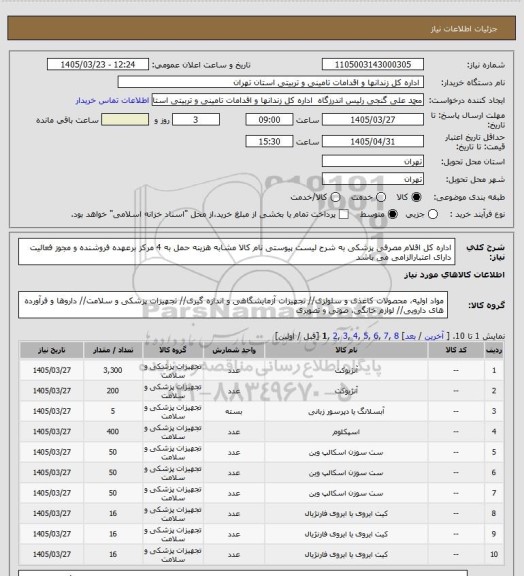Screen dimensions: 524x576
Task: Tick the اسناد خزانه اسلامی payment checkbox
Action: [x=344, y=214]
